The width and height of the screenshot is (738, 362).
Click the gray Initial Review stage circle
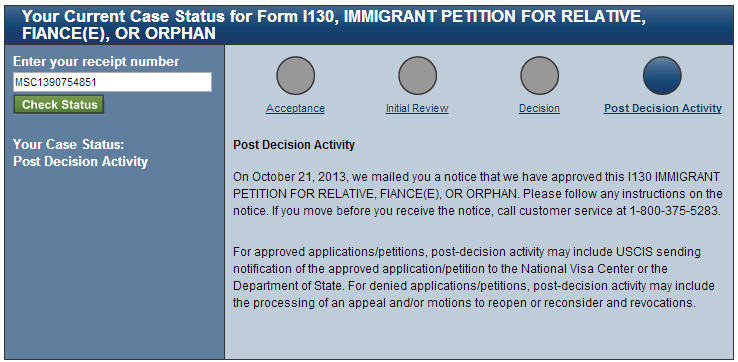417,75
